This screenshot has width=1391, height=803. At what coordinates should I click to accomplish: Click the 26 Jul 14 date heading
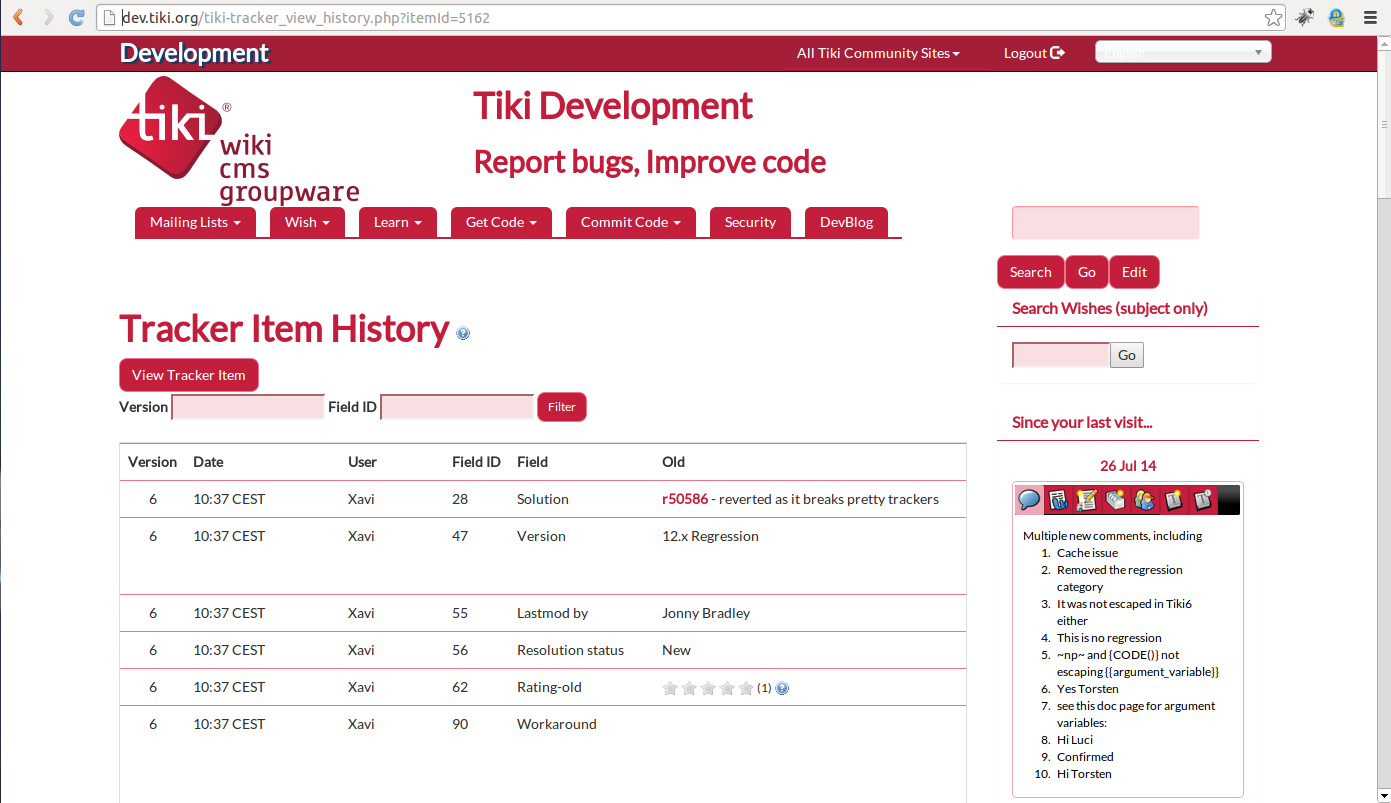pos(1128,466)
